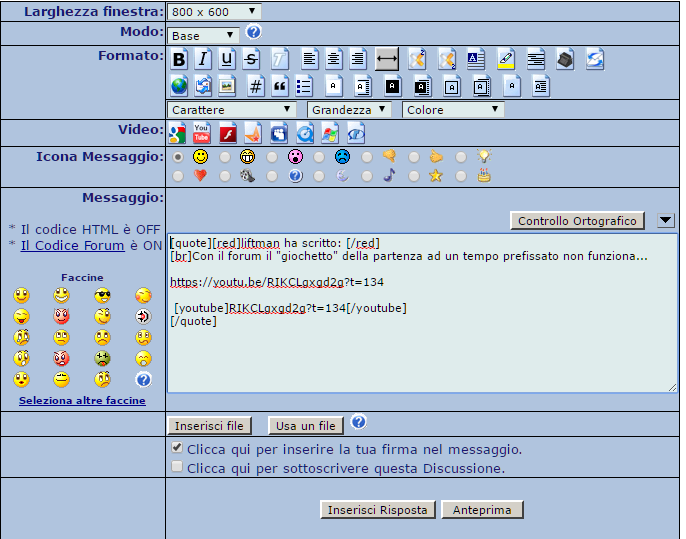The image size is (686, 539).
Task: Open the Larghezza finestra 800 x 600 dropdown
Action: click(x=214, y=12)
